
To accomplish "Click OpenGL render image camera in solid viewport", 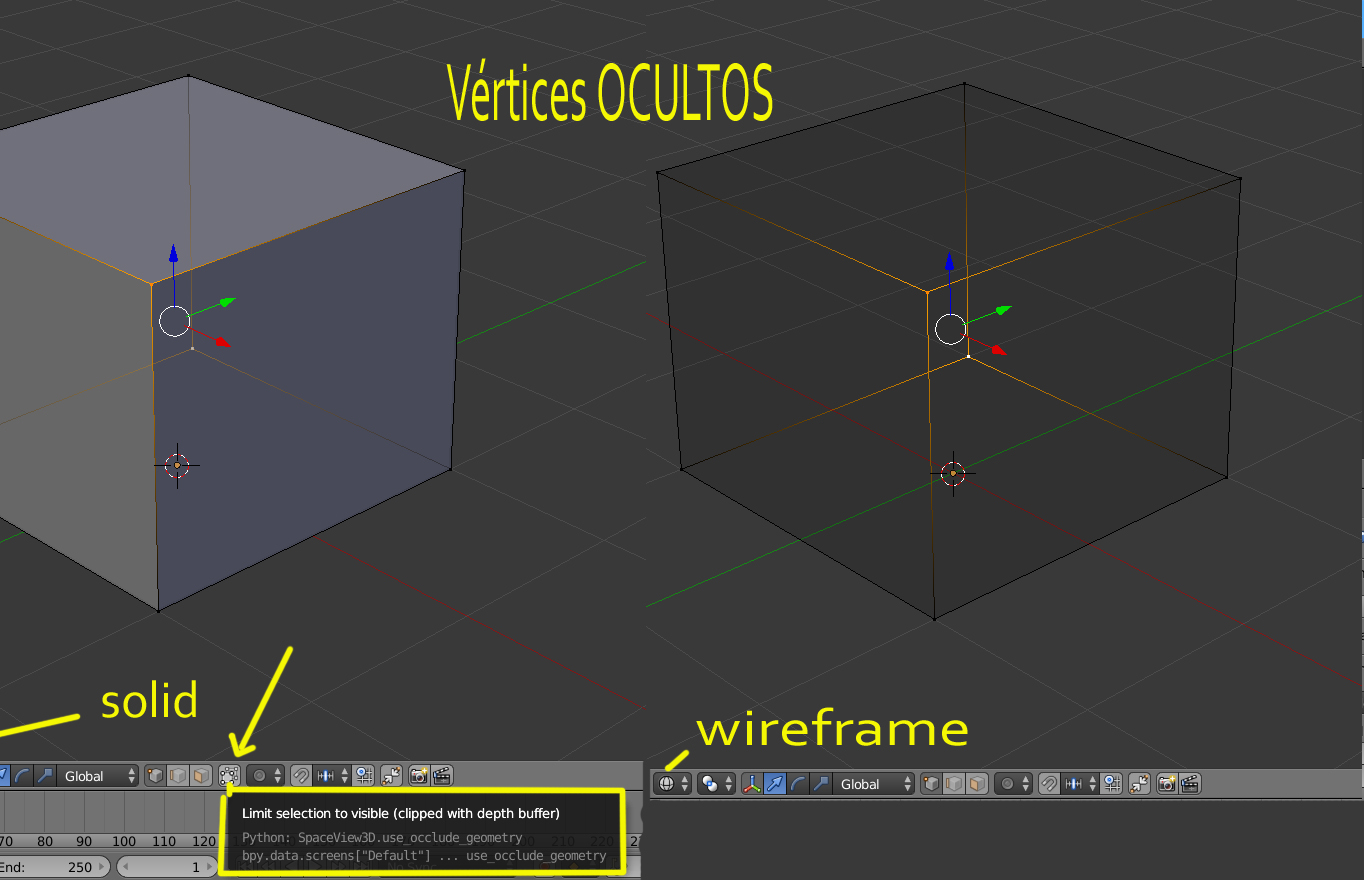I will point(419,775).
